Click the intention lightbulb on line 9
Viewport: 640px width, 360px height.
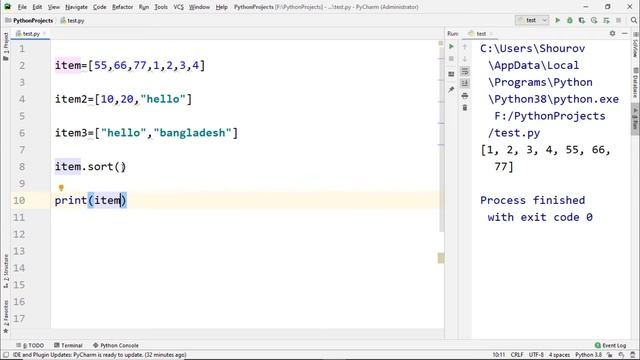(61, 188)
